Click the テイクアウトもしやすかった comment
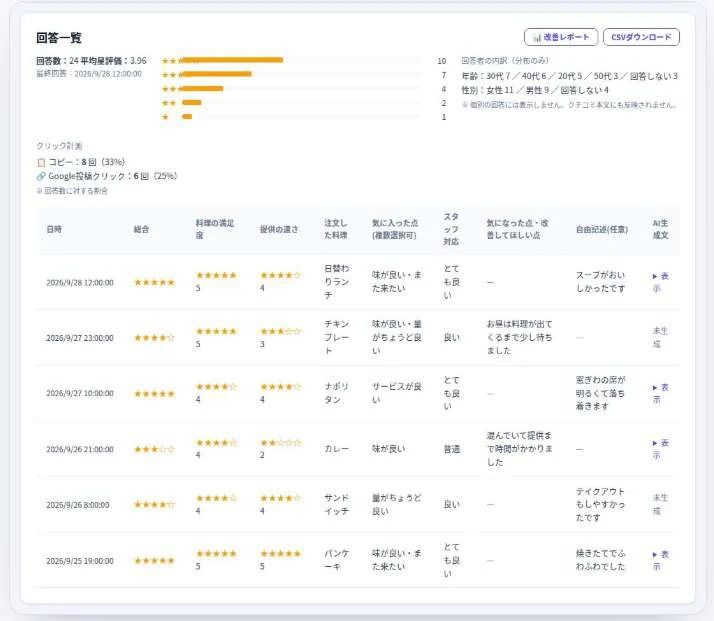Screen dimensions: 714x621 pyautogui.click(x=601, y=504)
